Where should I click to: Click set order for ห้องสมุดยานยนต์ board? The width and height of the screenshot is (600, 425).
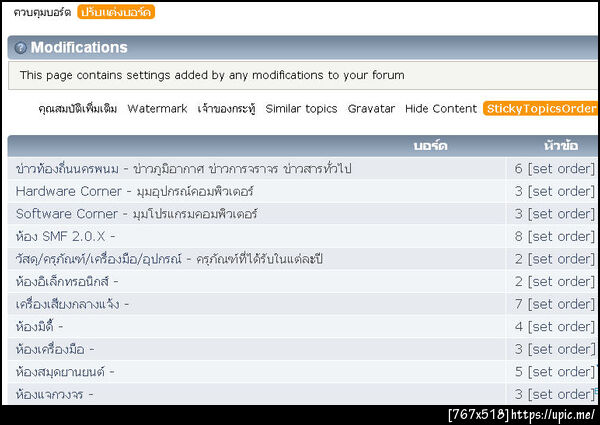pos(561,372)
